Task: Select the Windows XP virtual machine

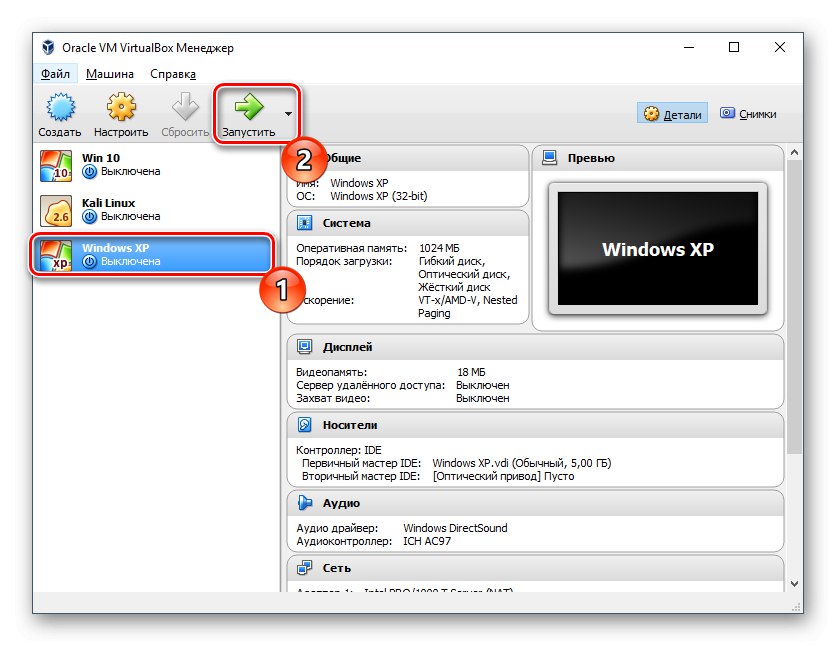Action: [x=154, y=255]
